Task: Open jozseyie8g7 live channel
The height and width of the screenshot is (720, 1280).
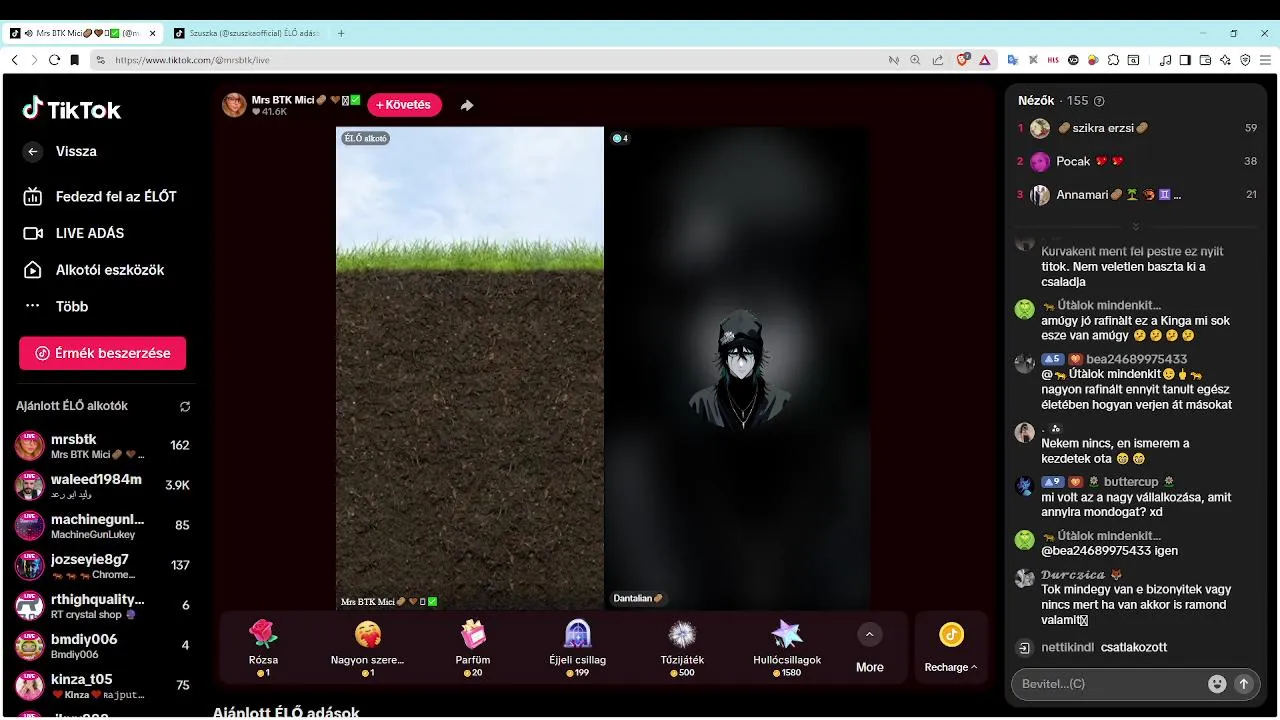Action: click(102, 566)
